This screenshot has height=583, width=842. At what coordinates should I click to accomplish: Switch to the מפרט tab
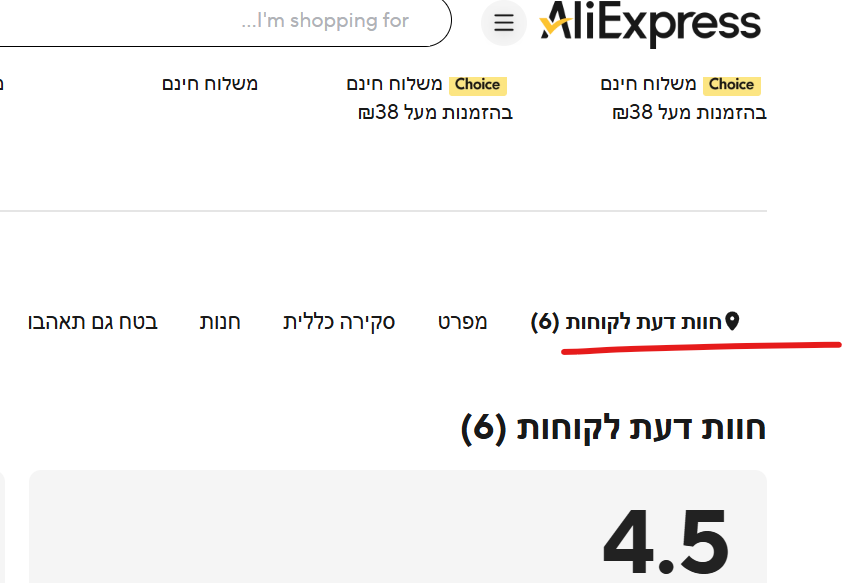point(463,322)
